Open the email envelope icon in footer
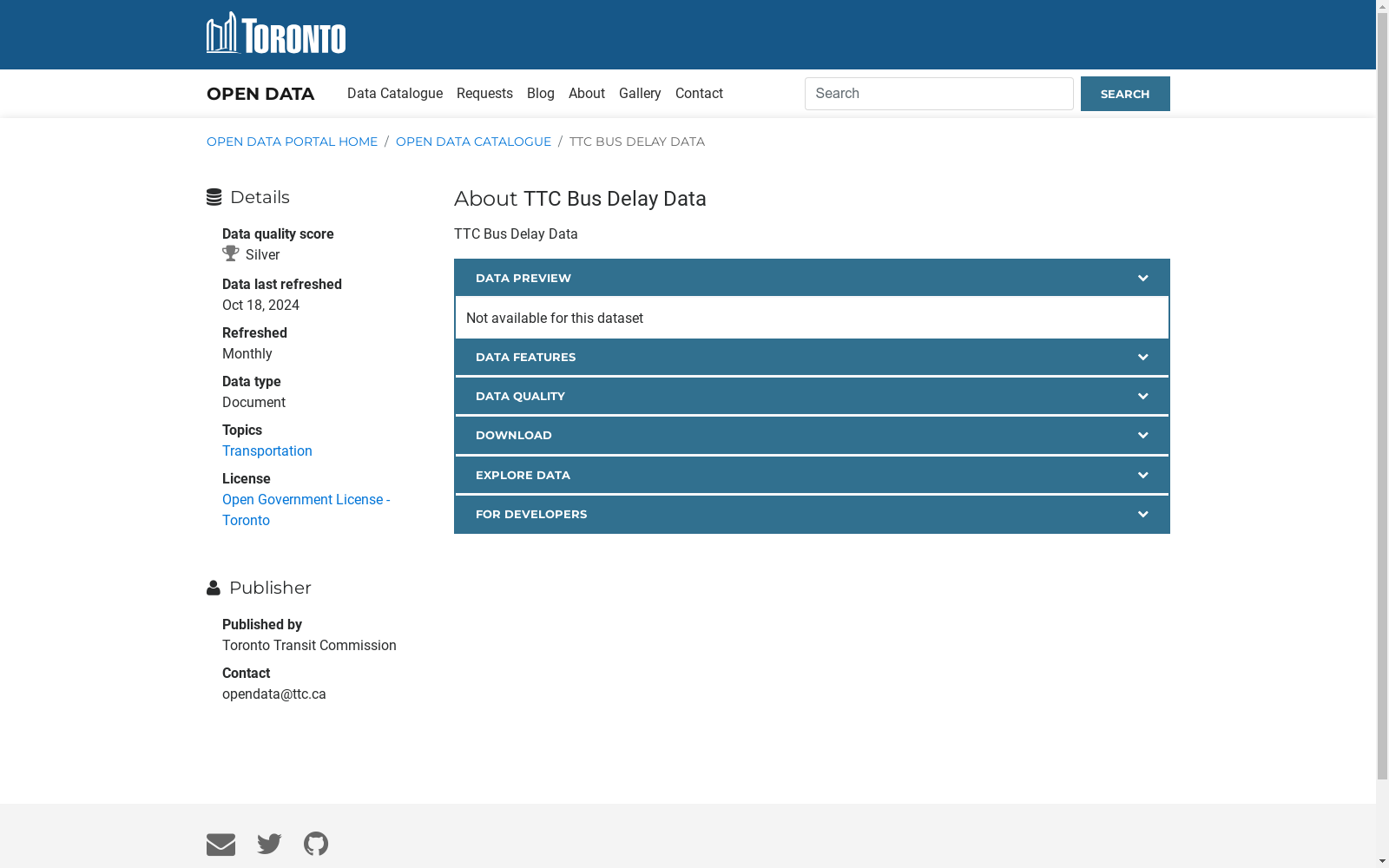Screen dimensions: 1389x868 pos(221,845)
